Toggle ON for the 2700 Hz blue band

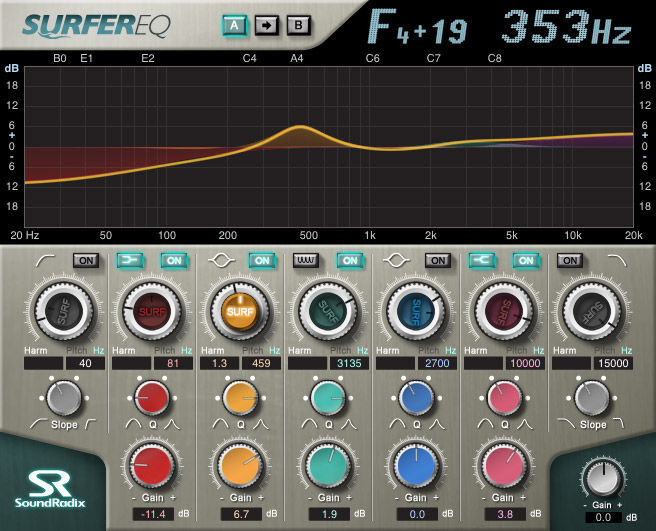[438, 261]
